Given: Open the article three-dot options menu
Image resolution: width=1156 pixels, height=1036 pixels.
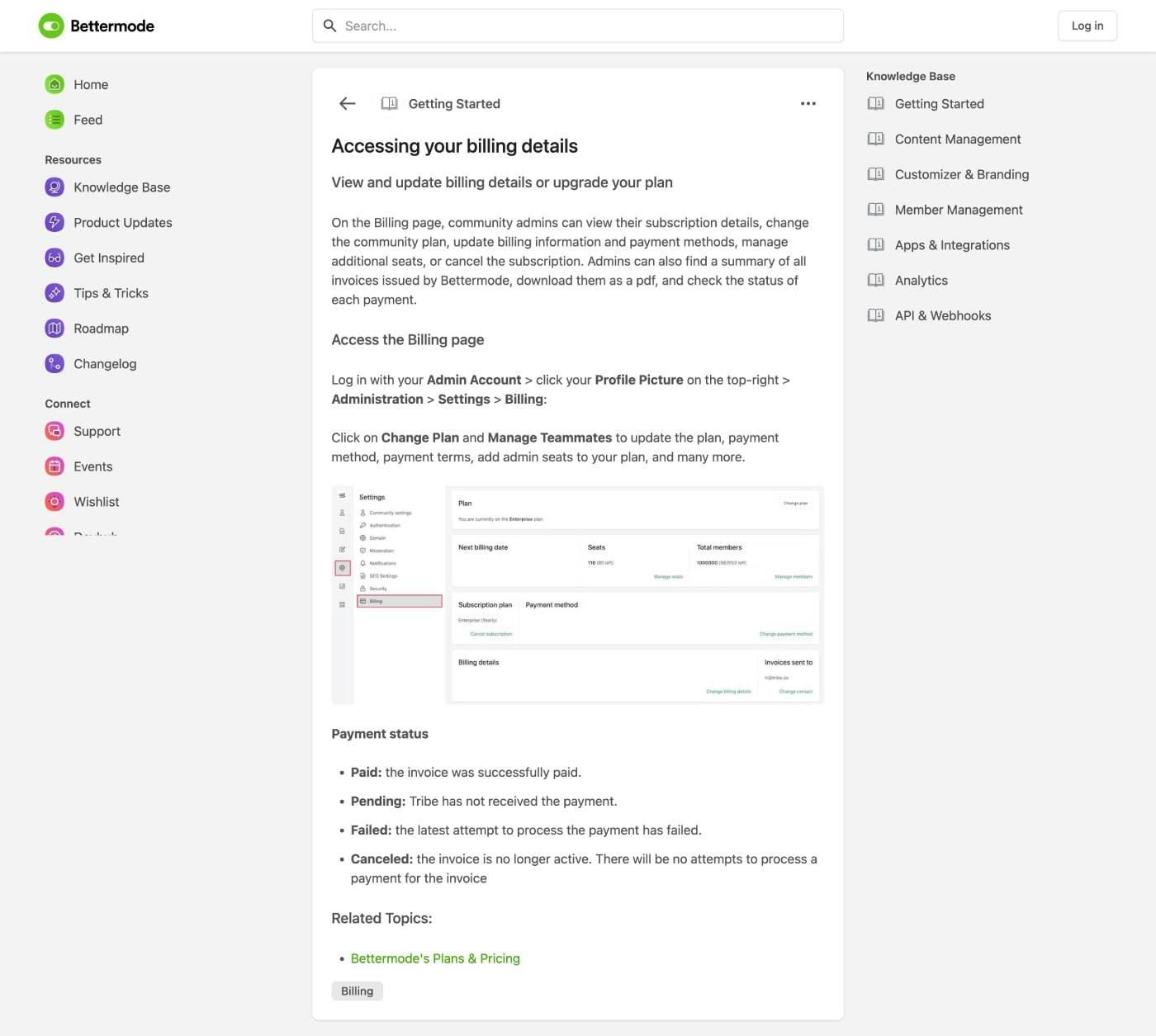Looking at the screenshot, I should coord(808,103).
